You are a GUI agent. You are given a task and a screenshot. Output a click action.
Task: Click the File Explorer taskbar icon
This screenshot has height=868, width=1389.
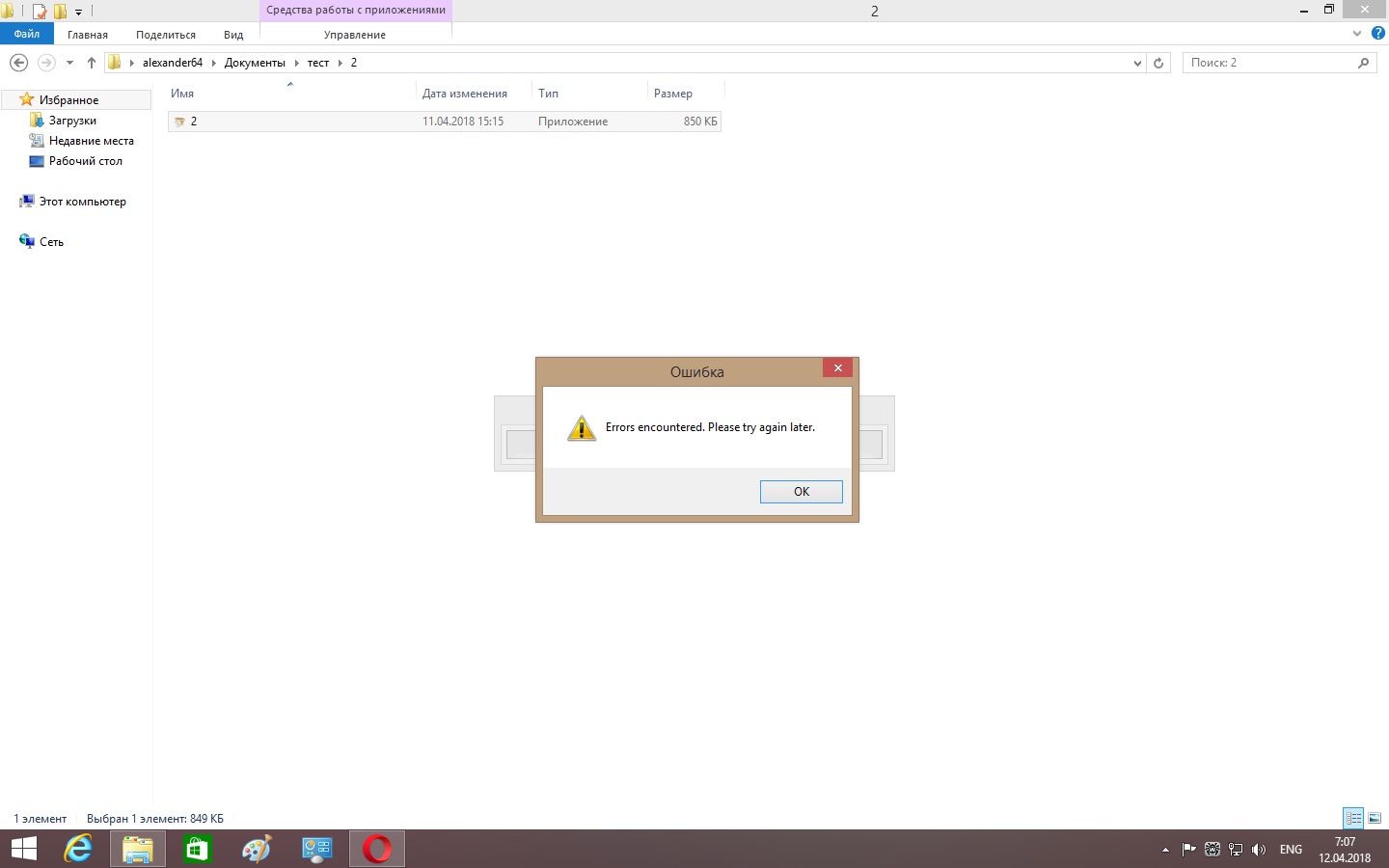coord(138,849)
